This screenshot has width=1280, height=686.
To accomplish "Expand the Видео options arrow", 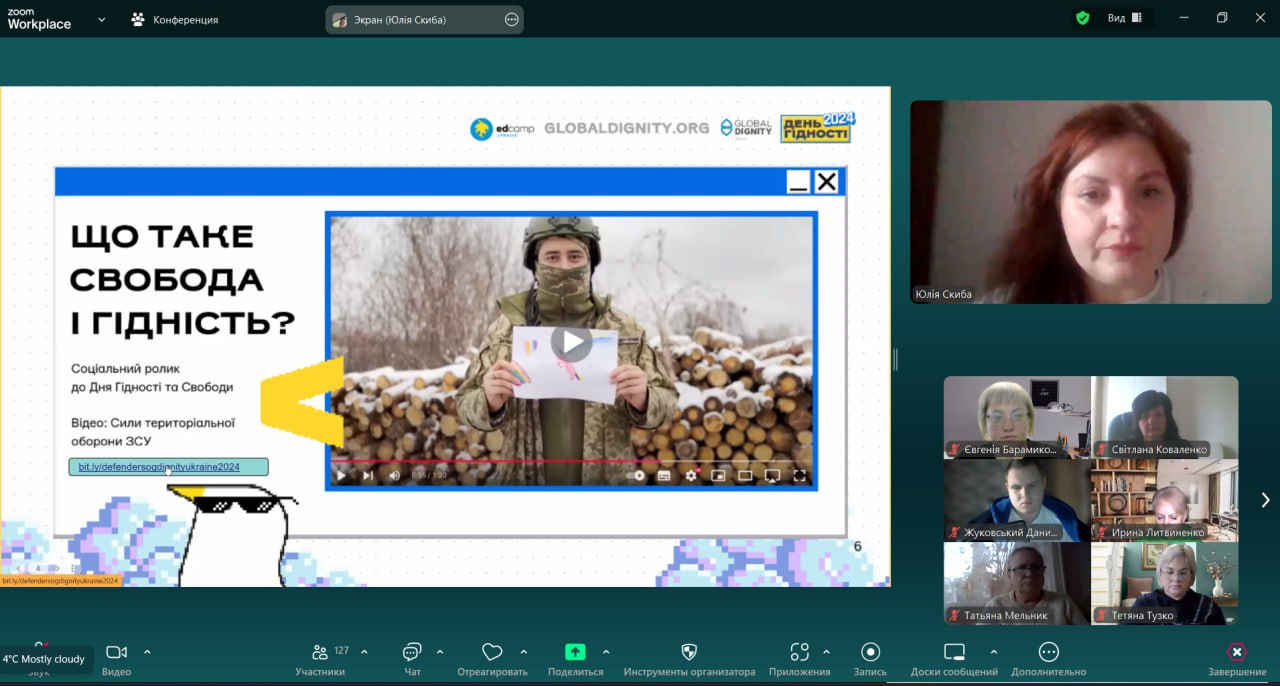I will 147,652.
